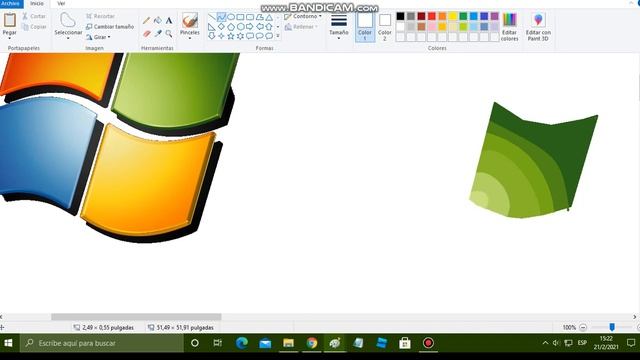This screenshot has width=640, height=360.
Task: Open Windows Start menu
Action: [9, 343]
